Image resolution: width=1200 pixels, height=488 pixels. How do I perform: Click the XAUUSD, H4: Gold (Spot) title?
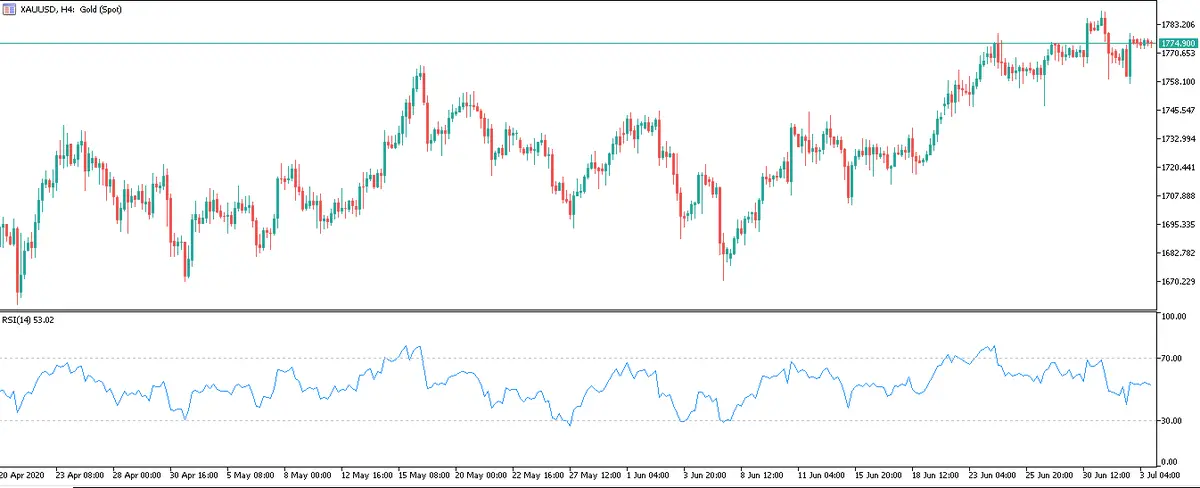point(70,8)
